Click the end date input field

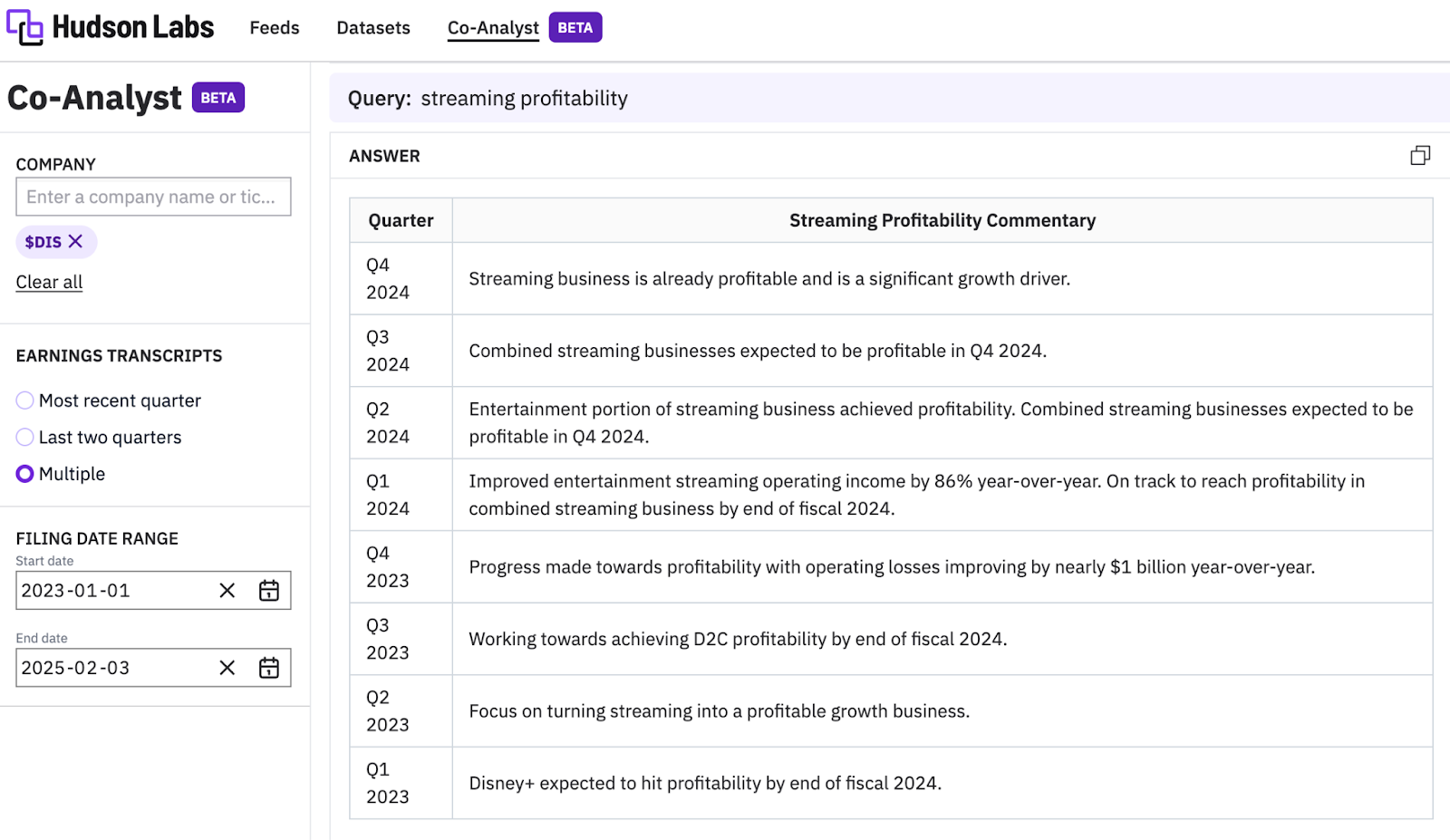pyautogui.click(x=113, y=668)
